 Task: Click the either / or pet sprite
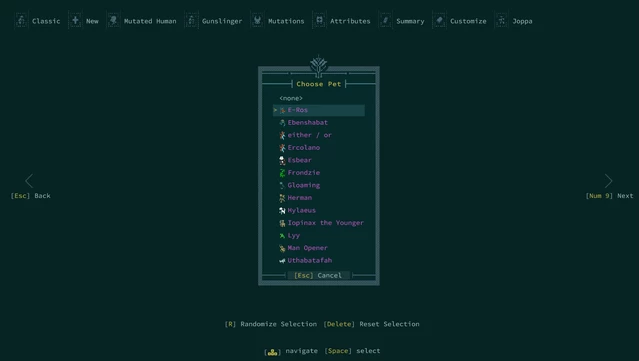tap(282, 135)
